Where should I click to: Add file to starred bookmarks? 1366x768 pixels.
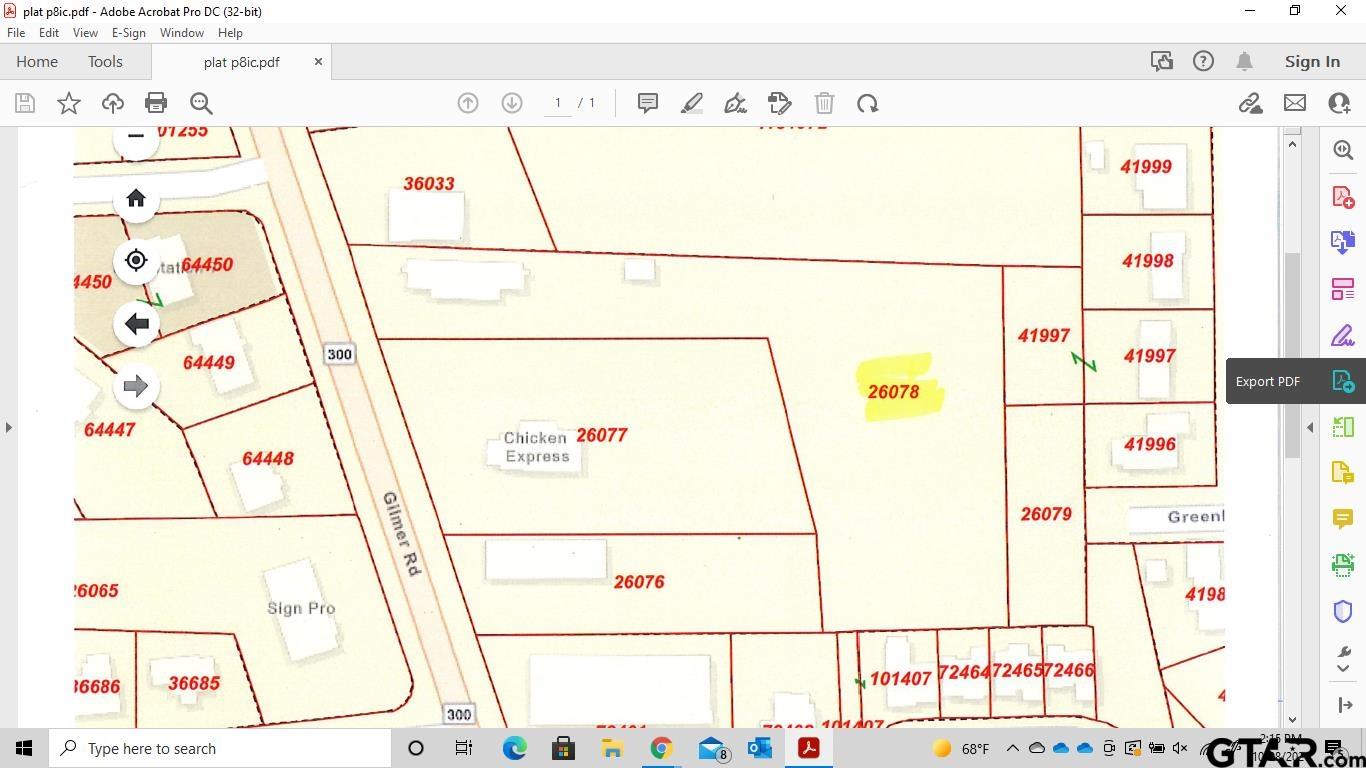coord(69,103)
